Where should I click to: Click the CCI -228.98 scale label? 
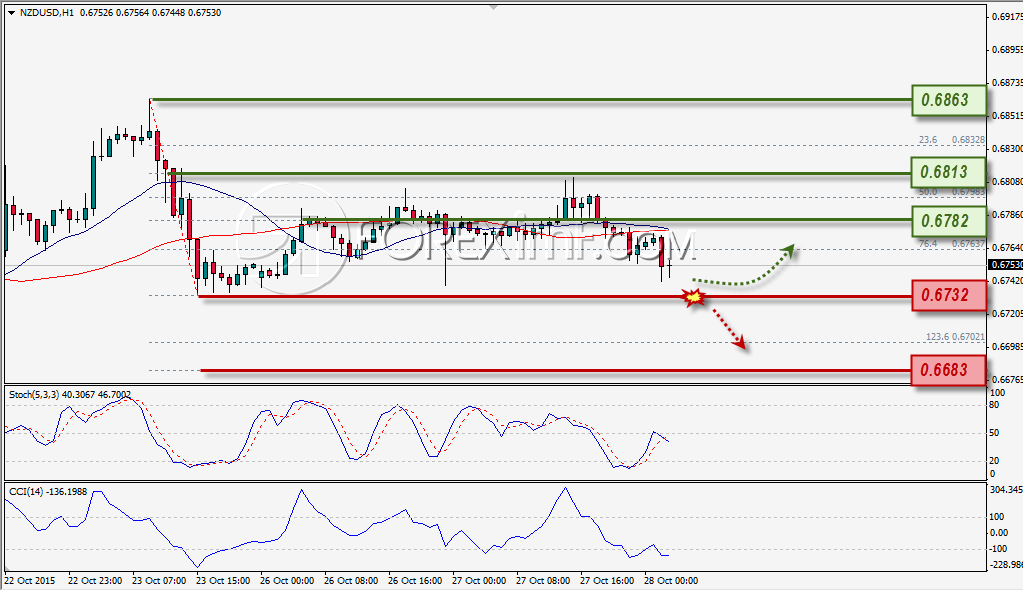(x=1006, y=564)
